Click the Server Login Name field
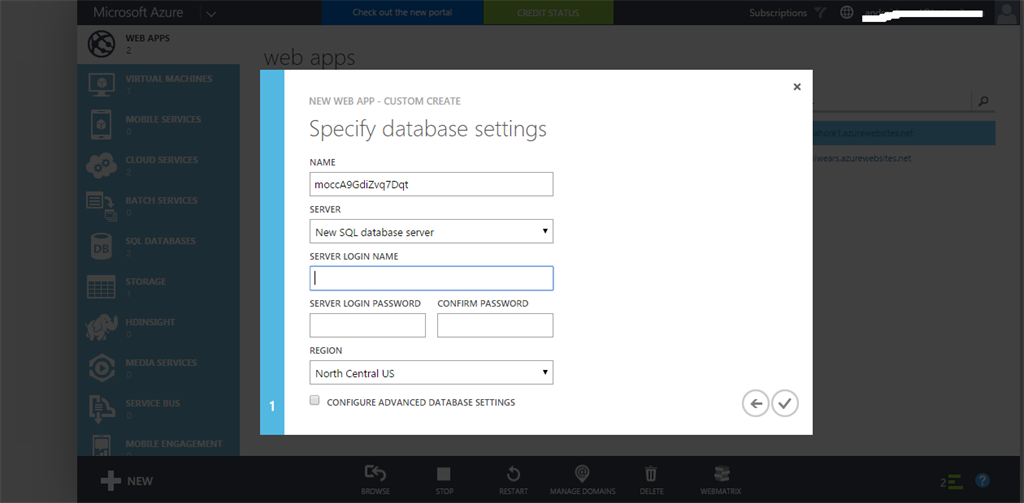The image size is (1024, 503). point(431,278)
